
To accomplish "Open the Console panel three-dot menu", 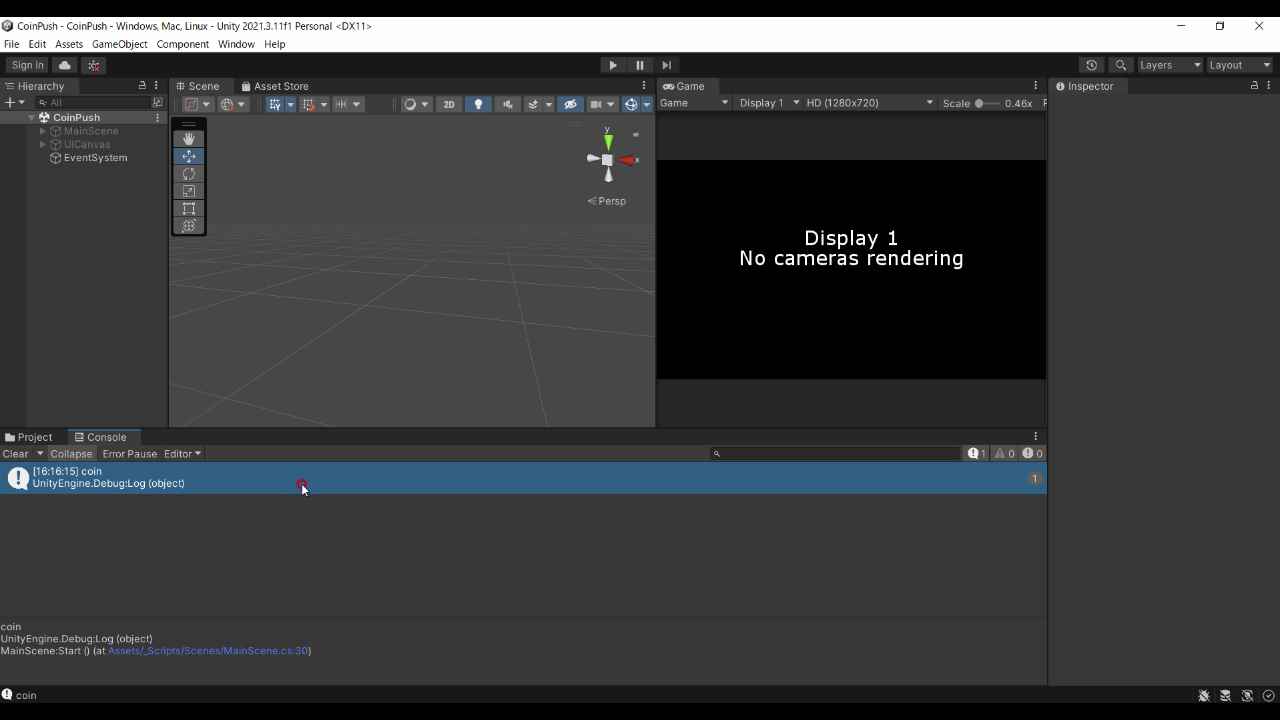I will [1036, 437].
